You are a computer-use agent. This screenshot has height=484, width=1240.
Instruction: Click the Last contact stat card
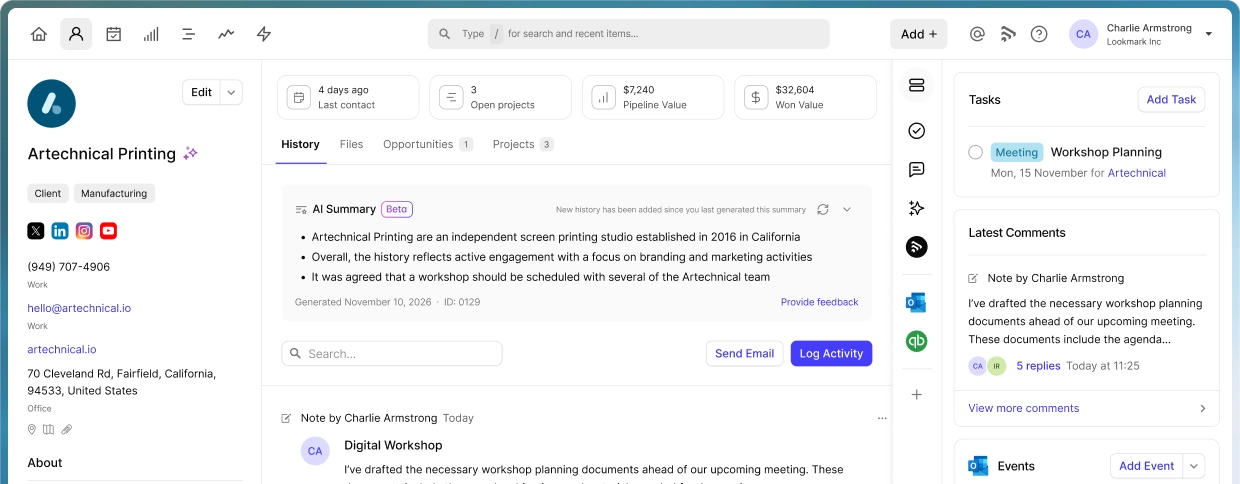tap(348, 97)
